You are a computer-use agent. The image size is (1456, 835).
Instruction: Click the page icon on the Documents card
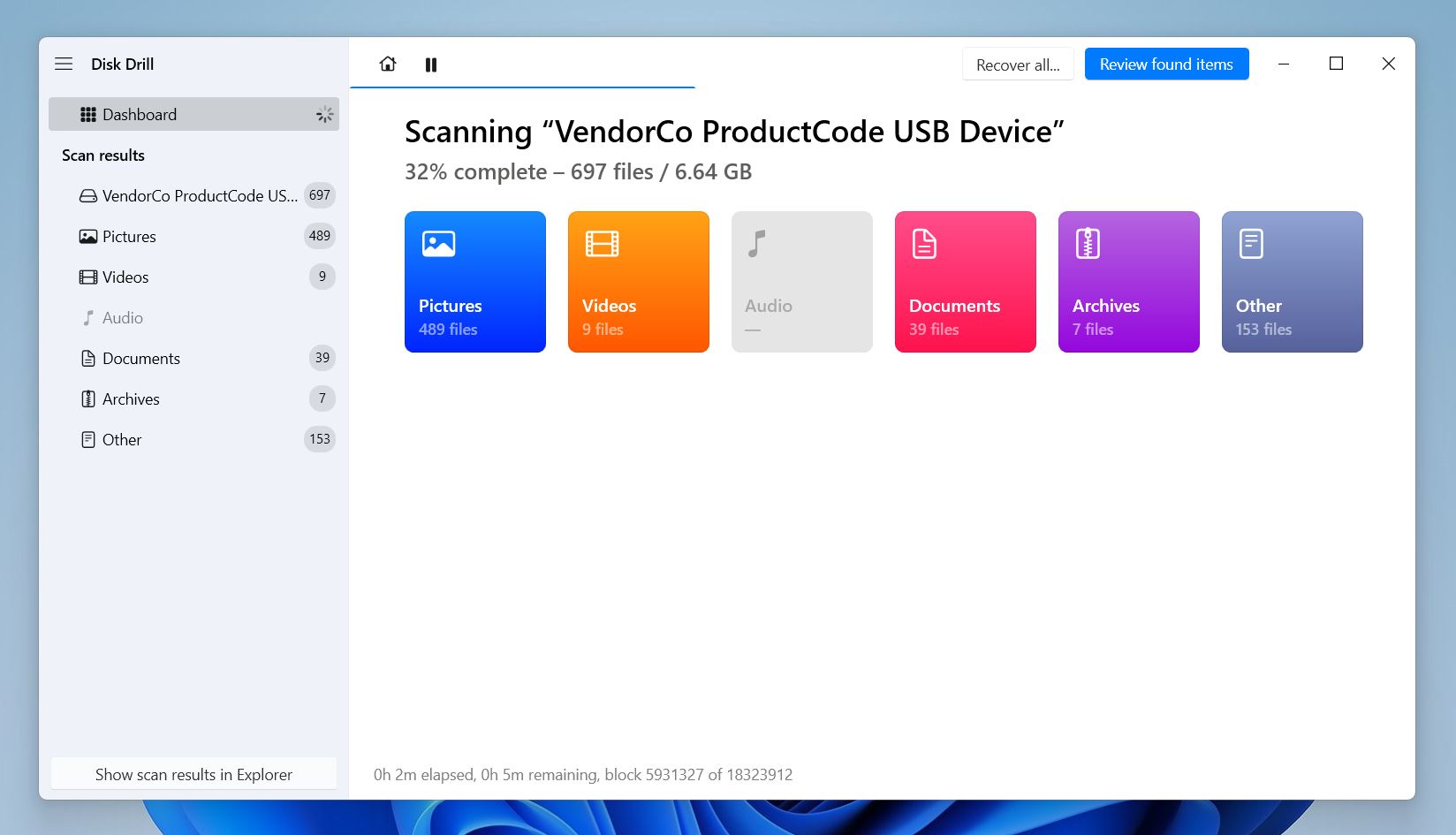click(x=924, y=243)
